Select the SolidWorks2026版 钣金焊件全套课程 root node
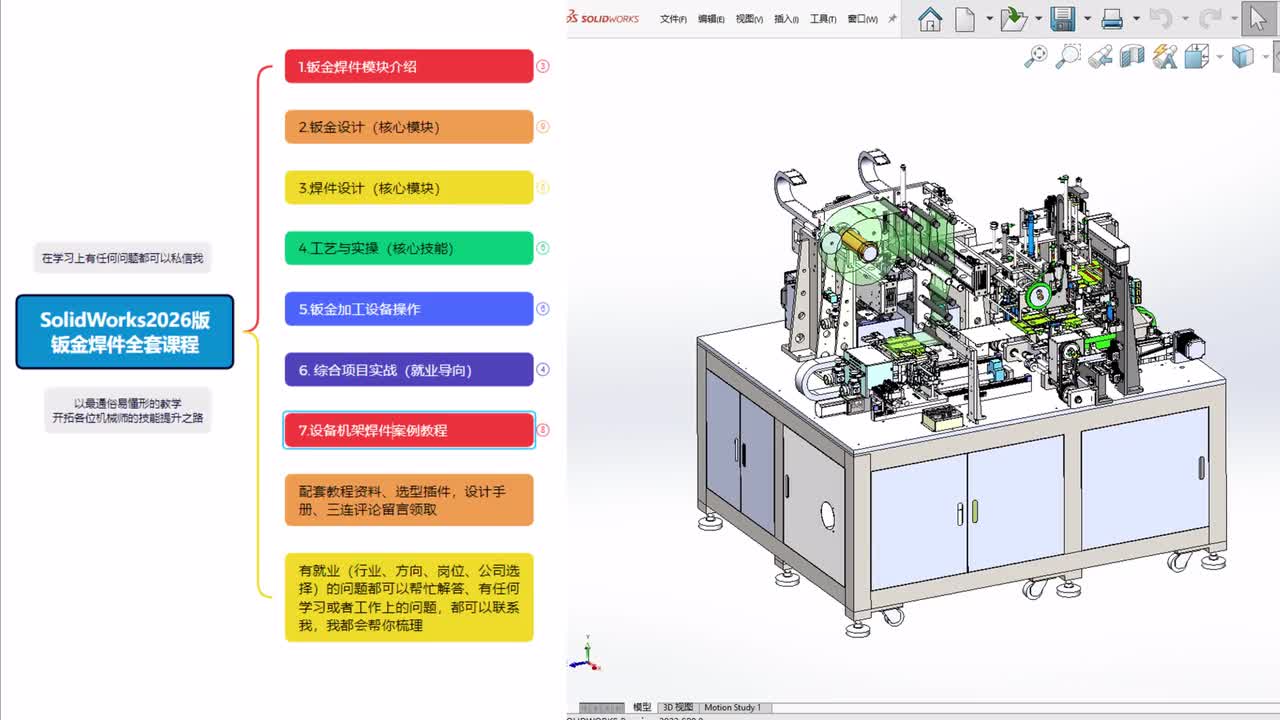Image resolution: width=1280 pixels, height=720 pixels. coord(125,332)
